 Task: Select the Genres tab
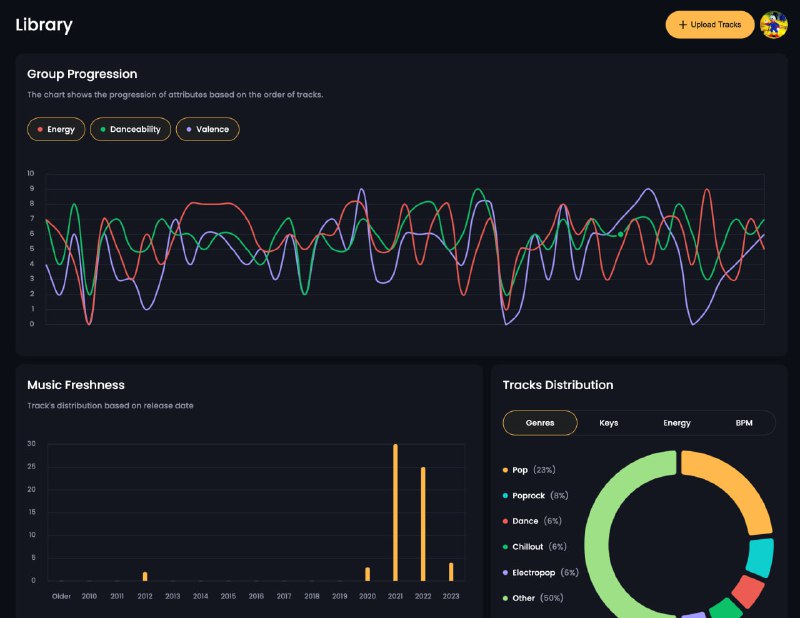click(x=540, y=423)
